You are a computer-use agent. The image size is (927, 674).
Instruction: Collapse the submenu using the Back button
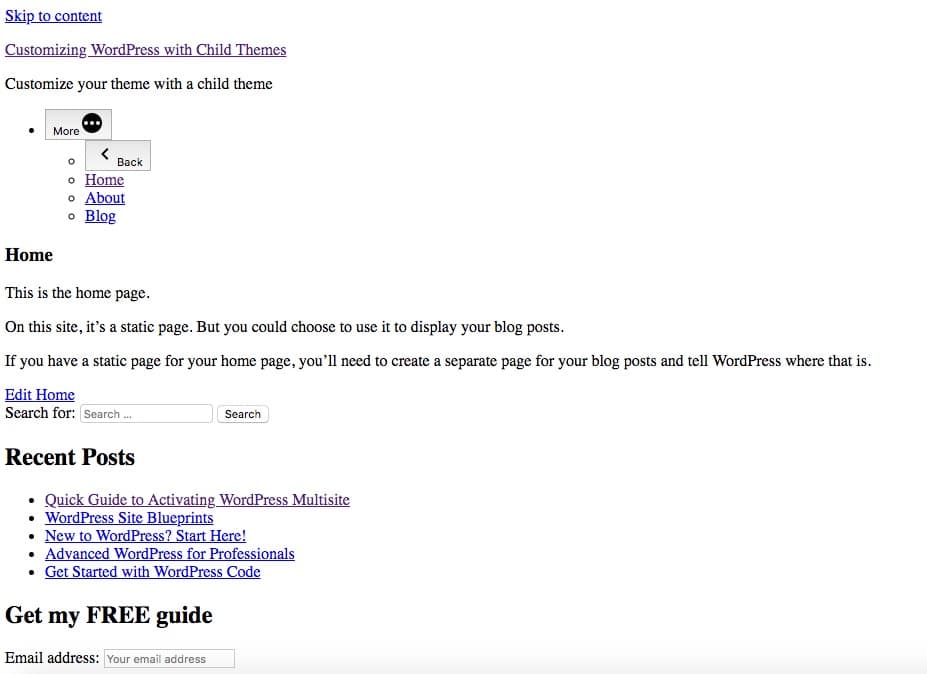[x=117, y=155]
